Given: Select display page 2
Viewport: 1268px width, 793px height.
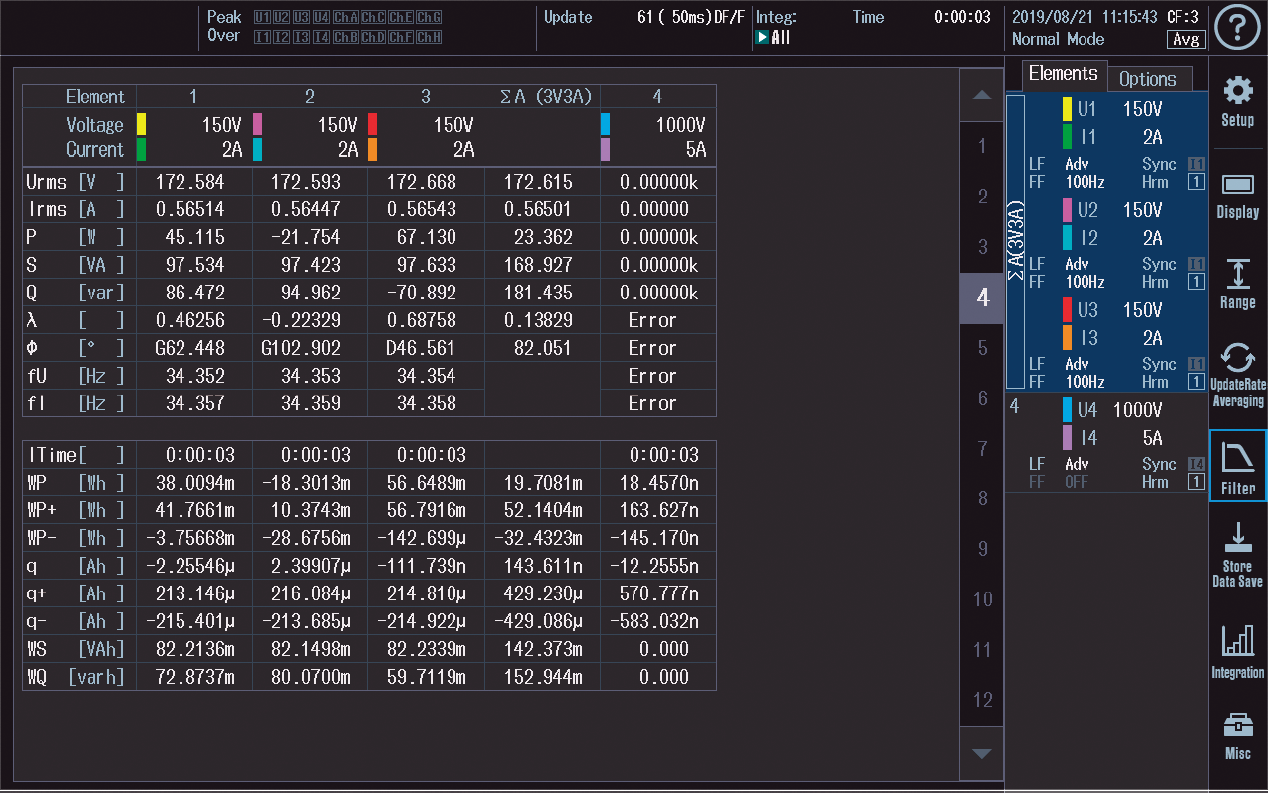Looking at the screenshot, I should [x=982, y=196].
